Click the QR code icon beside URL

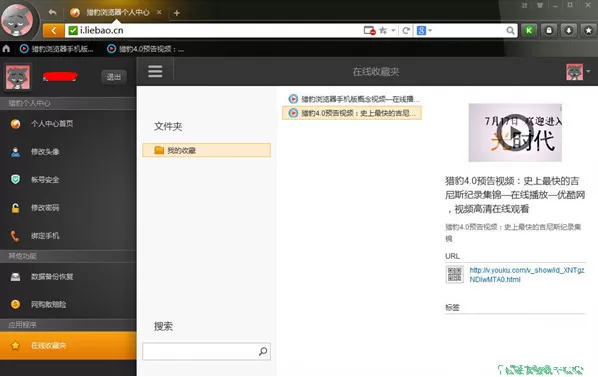[455, 274]
